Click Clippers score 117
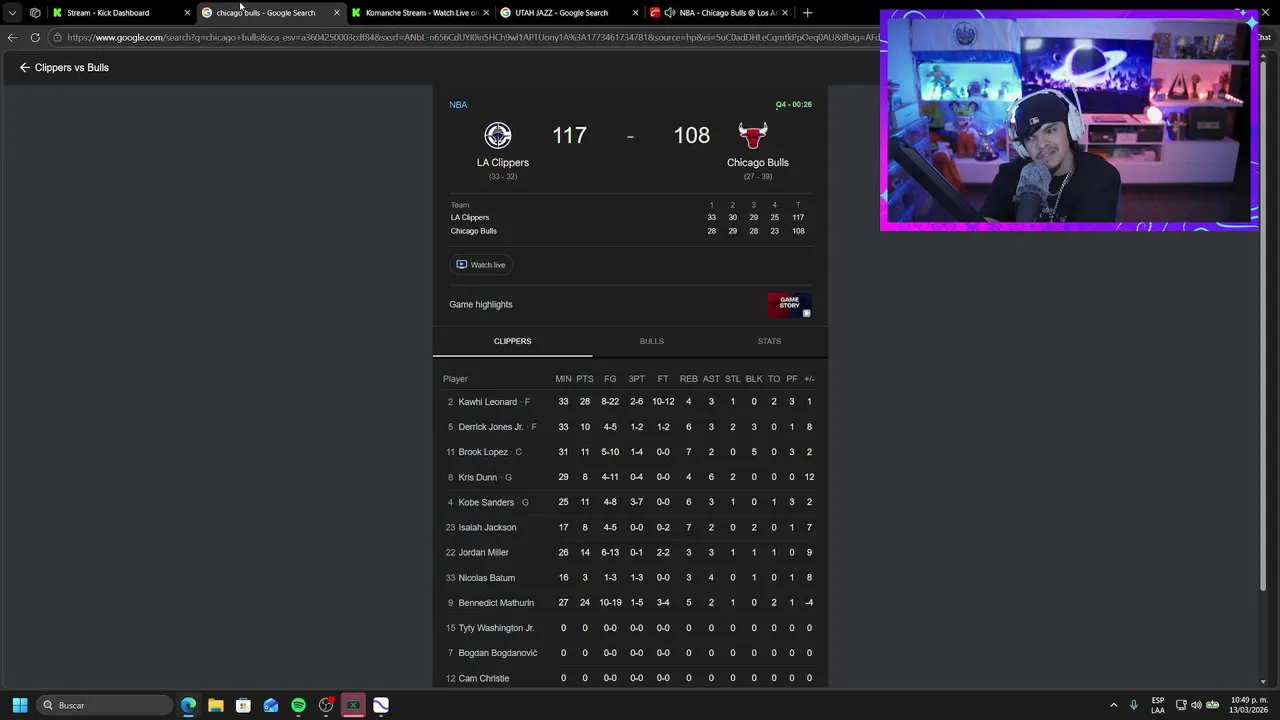Screen dimensions: 1280x720 [569, 135]
